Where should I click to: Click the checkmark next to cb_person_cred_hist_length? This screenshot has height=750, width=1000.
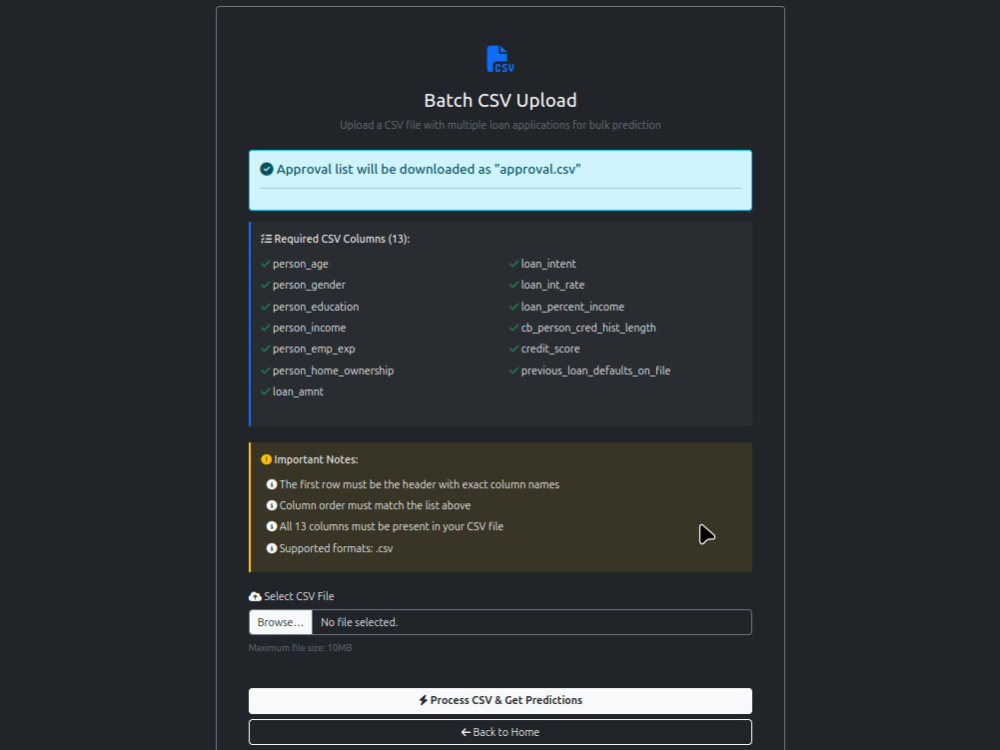[513, 328]
